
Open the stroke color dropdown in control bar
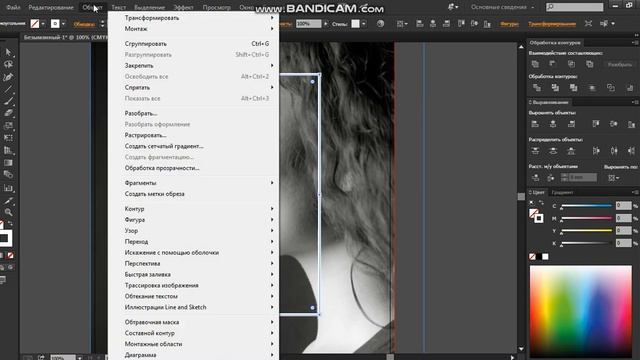click(63, 24)
